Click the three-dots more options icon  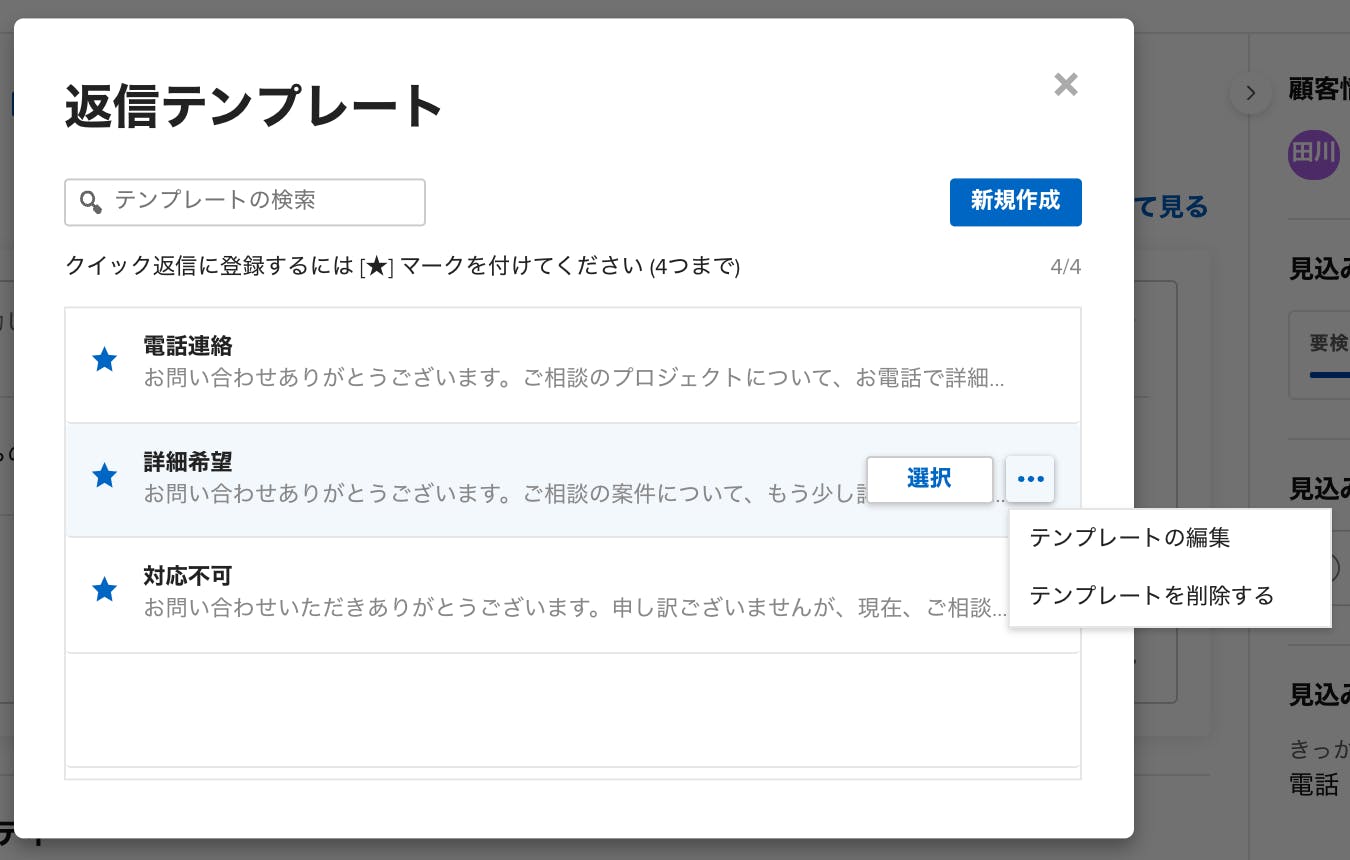coord(1030,479)
